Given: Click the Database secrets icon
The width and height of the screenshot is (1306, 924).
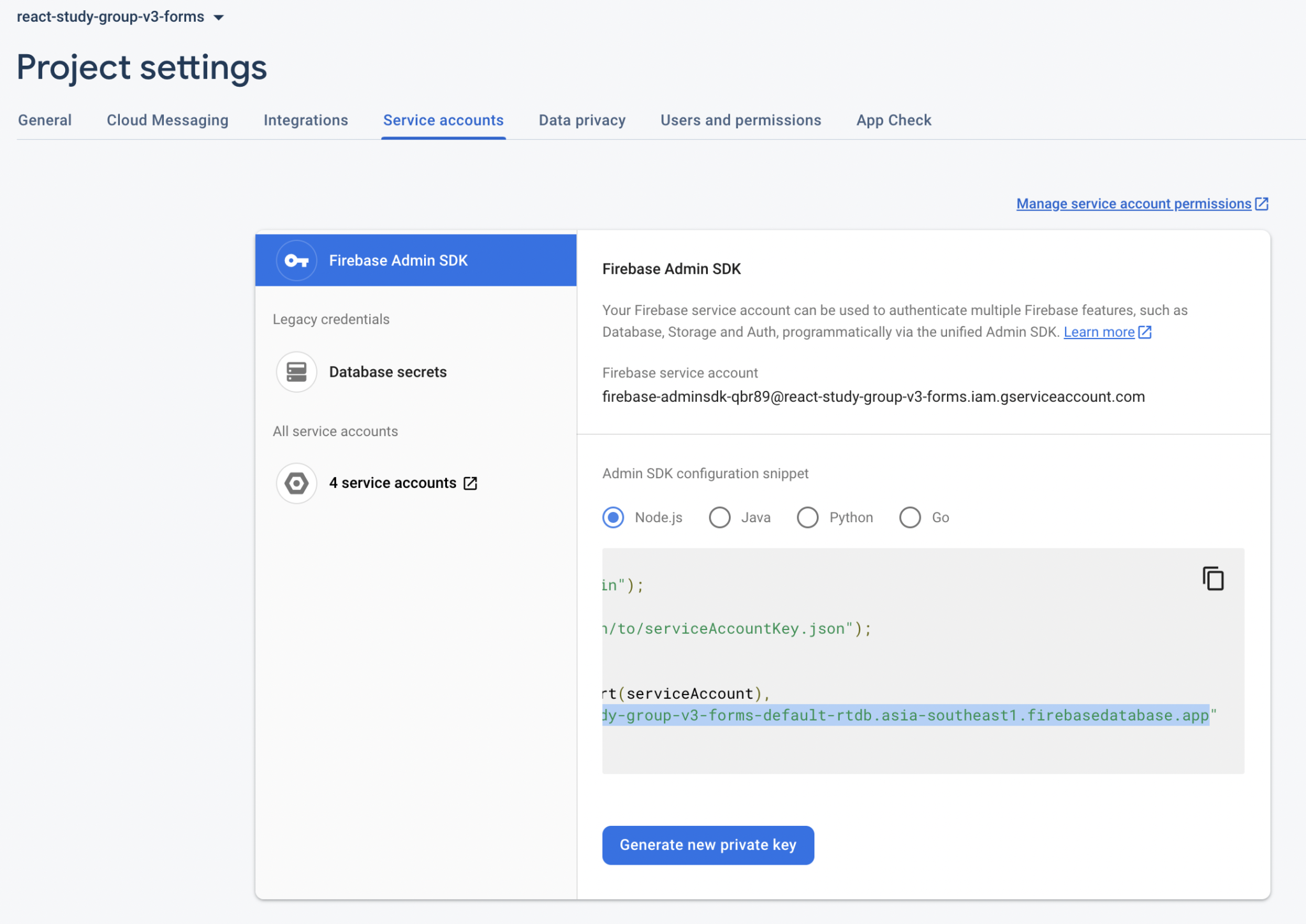Looking at the screenshot, I should coord(296,372).
